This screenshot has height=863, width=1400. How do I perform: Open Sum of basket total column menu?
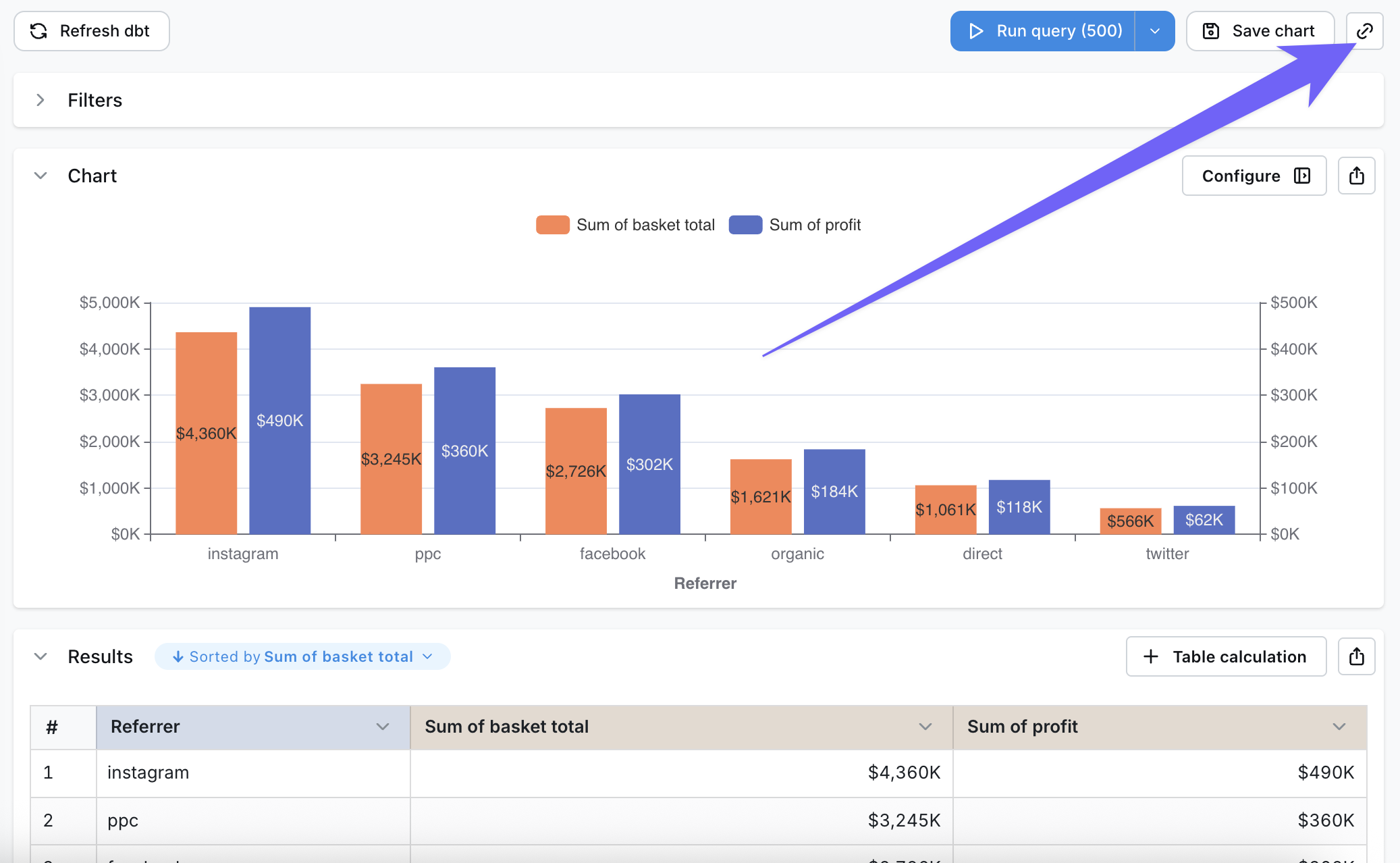pyautogui.click(x=925, y=727)
